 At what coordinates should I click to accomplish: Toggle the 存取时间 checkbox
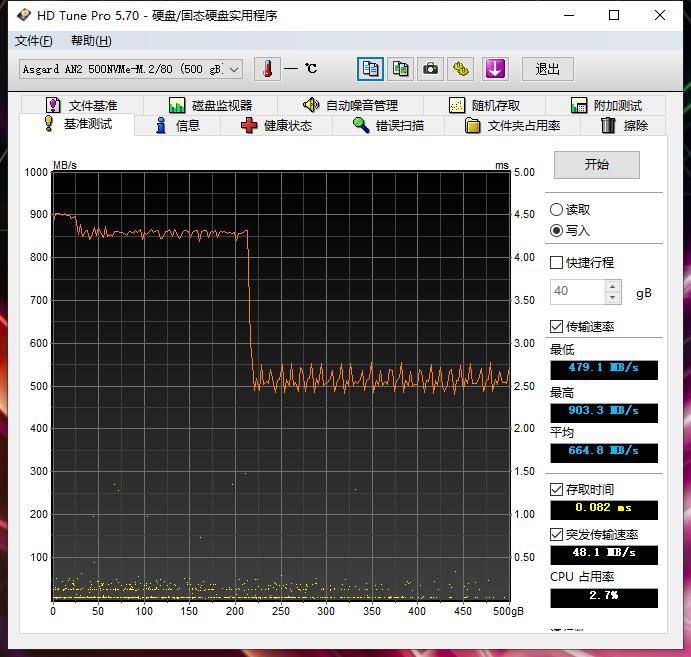pos(557,489)
